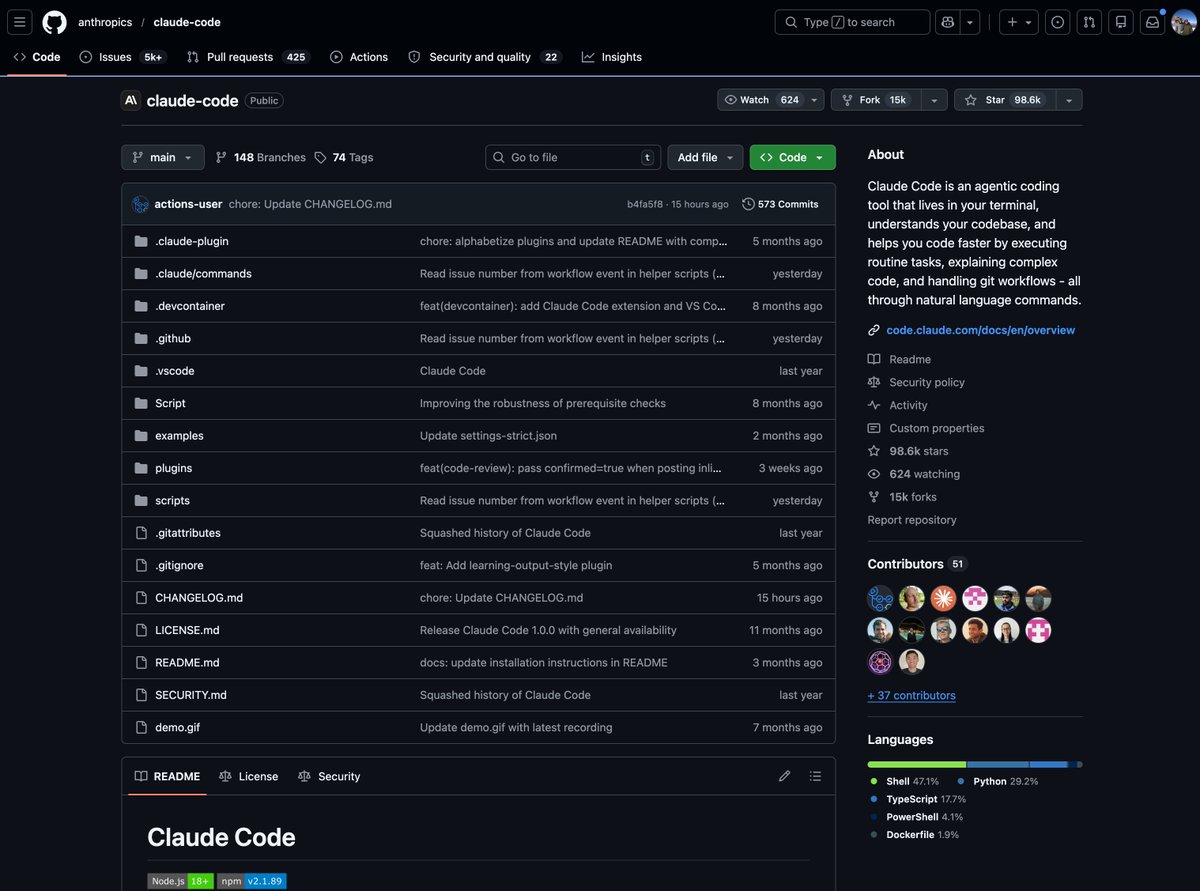Click the first contributor avatar

[x=880, y=598]
